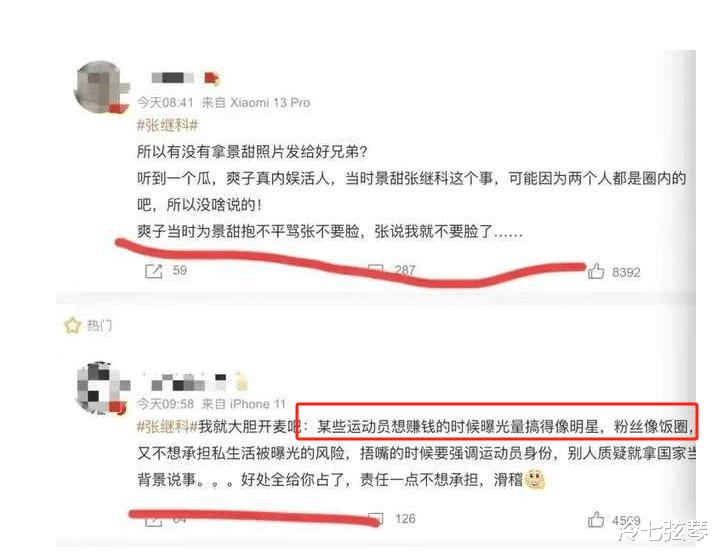Click the second poster's blurred username
This screenshot has width=720, height=557.
click(x=188, y=382)
